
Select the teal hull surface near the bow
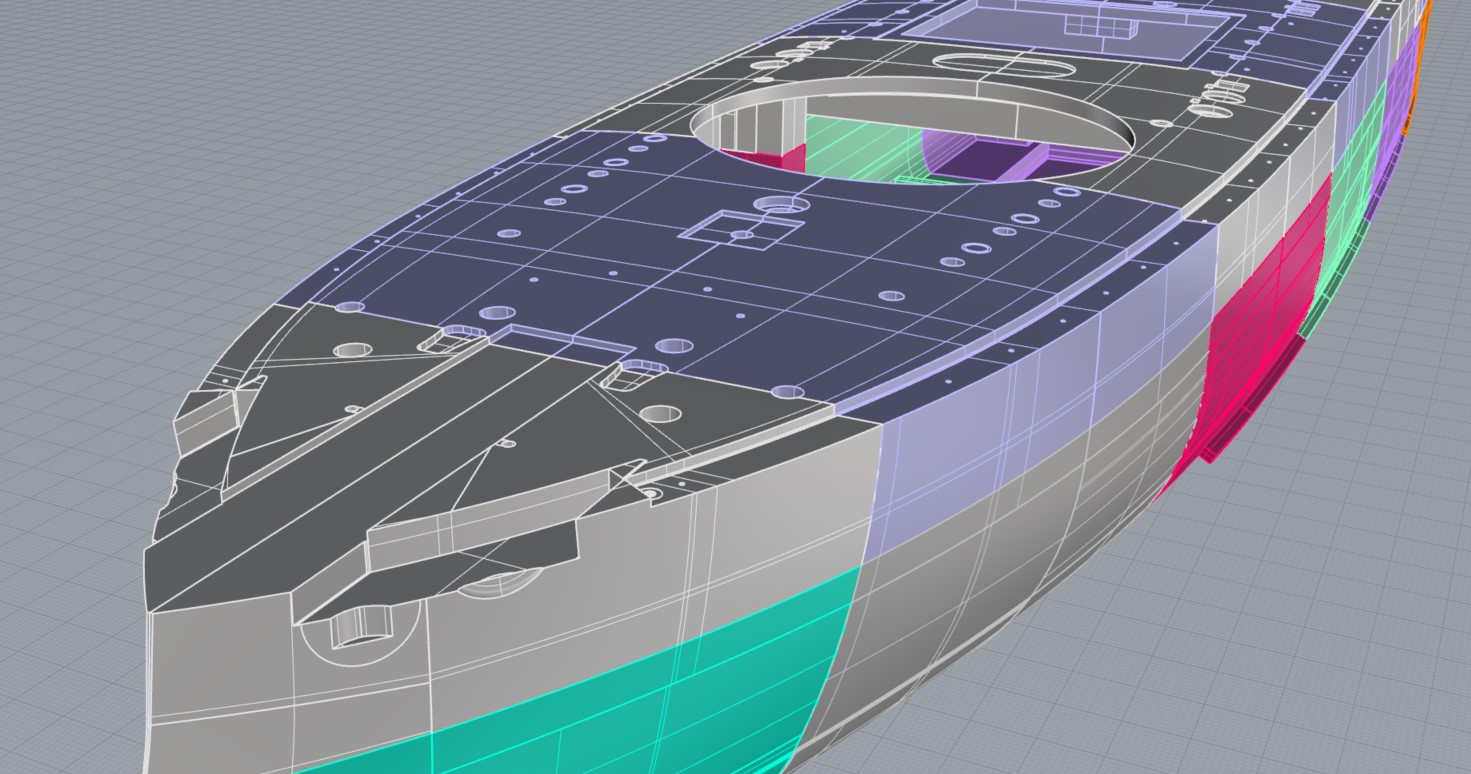(600, 680)
